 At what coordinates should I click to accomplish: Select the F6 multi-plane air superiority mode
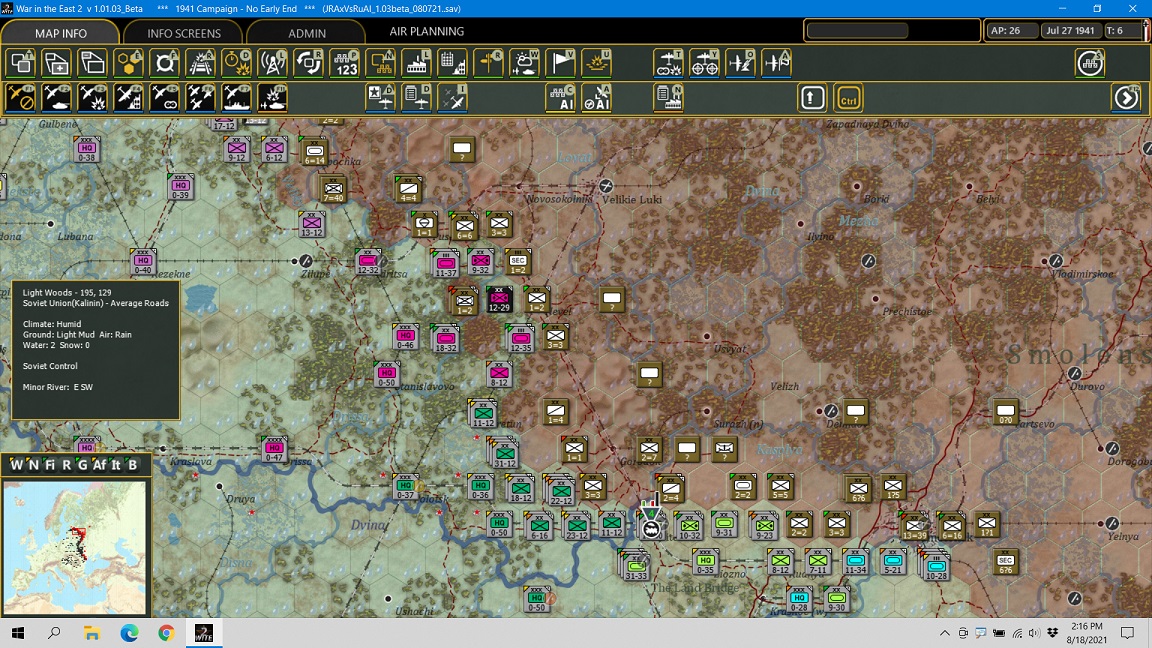click(201, 98)
